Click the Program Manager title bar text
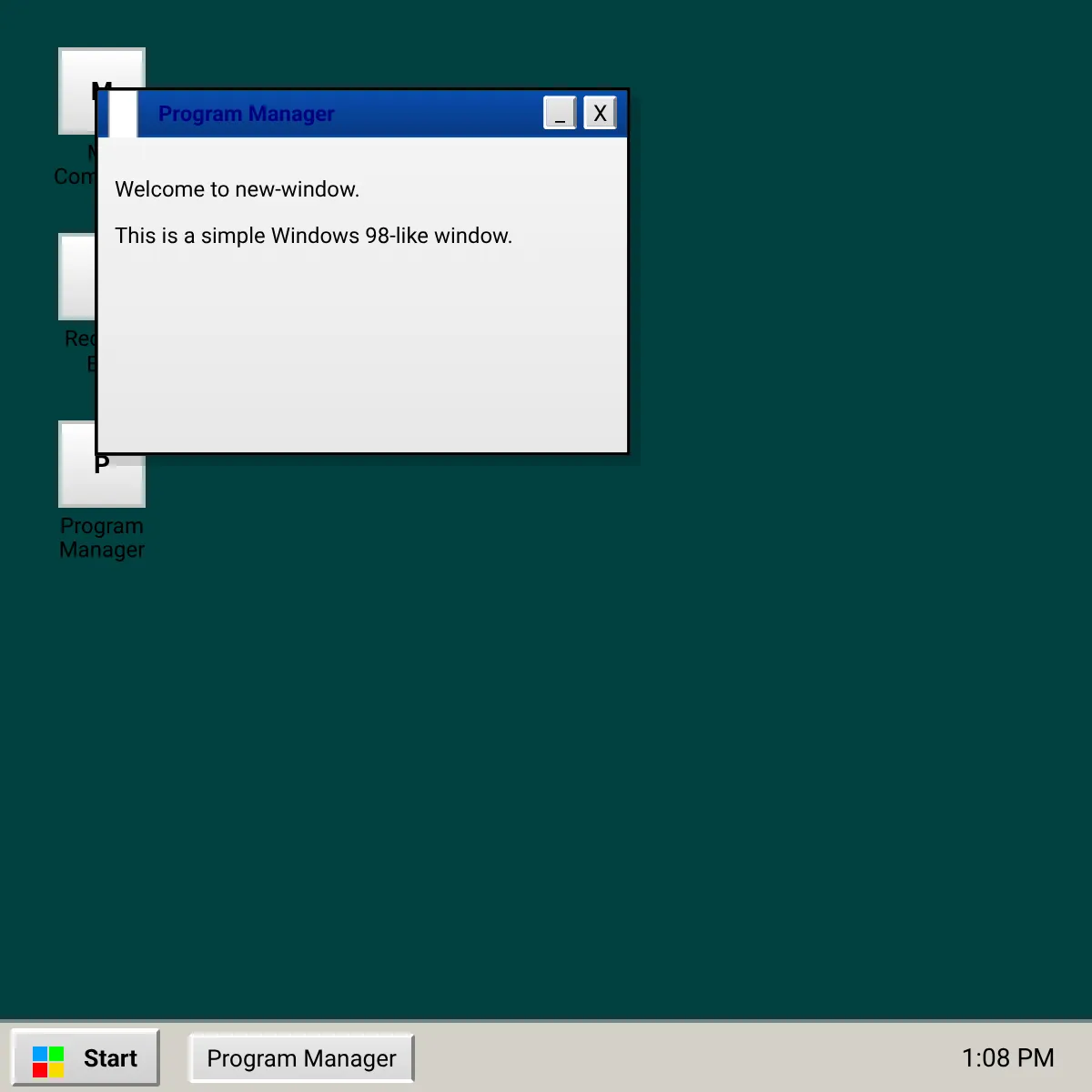Image resolution: width=1092 pixels, height=1092 pixels. (246, 114)
